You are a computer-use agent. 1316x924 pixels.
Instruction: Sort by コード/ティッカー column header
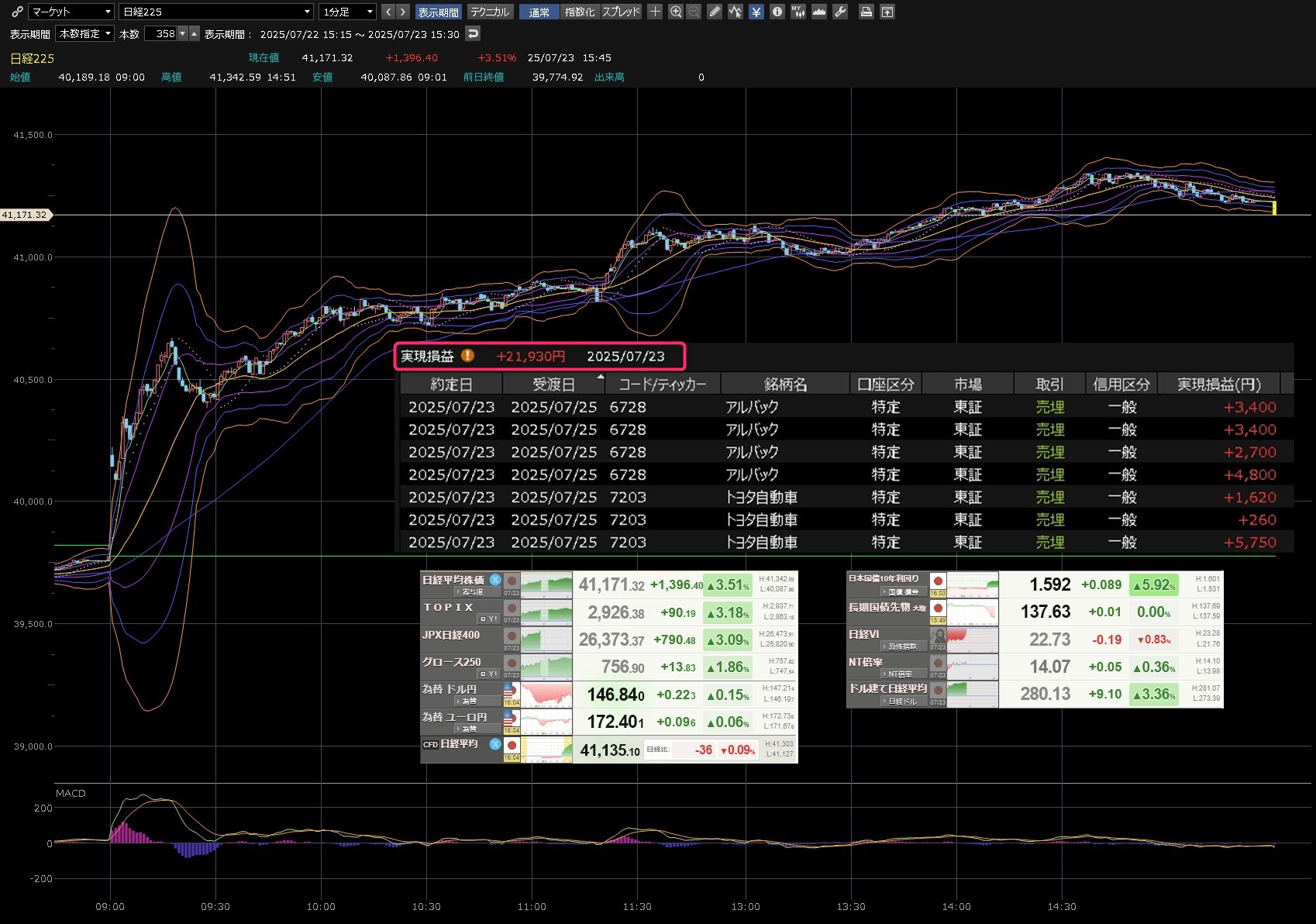click(x=663, y=384)
